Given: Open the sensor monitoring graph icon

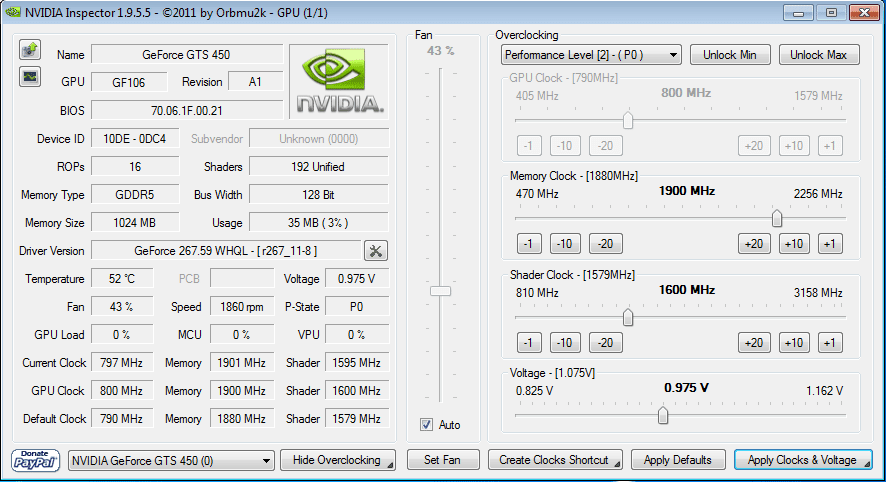Looking at the screenshot, I should pos(30,76).
